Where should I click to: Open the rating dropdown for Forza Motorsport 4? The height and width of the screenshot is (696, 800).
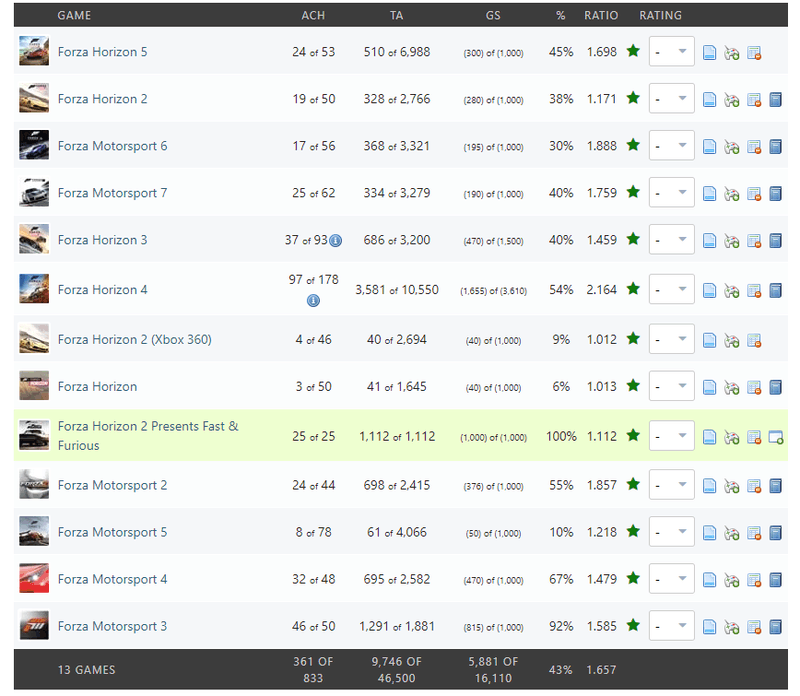coord(671,578)
